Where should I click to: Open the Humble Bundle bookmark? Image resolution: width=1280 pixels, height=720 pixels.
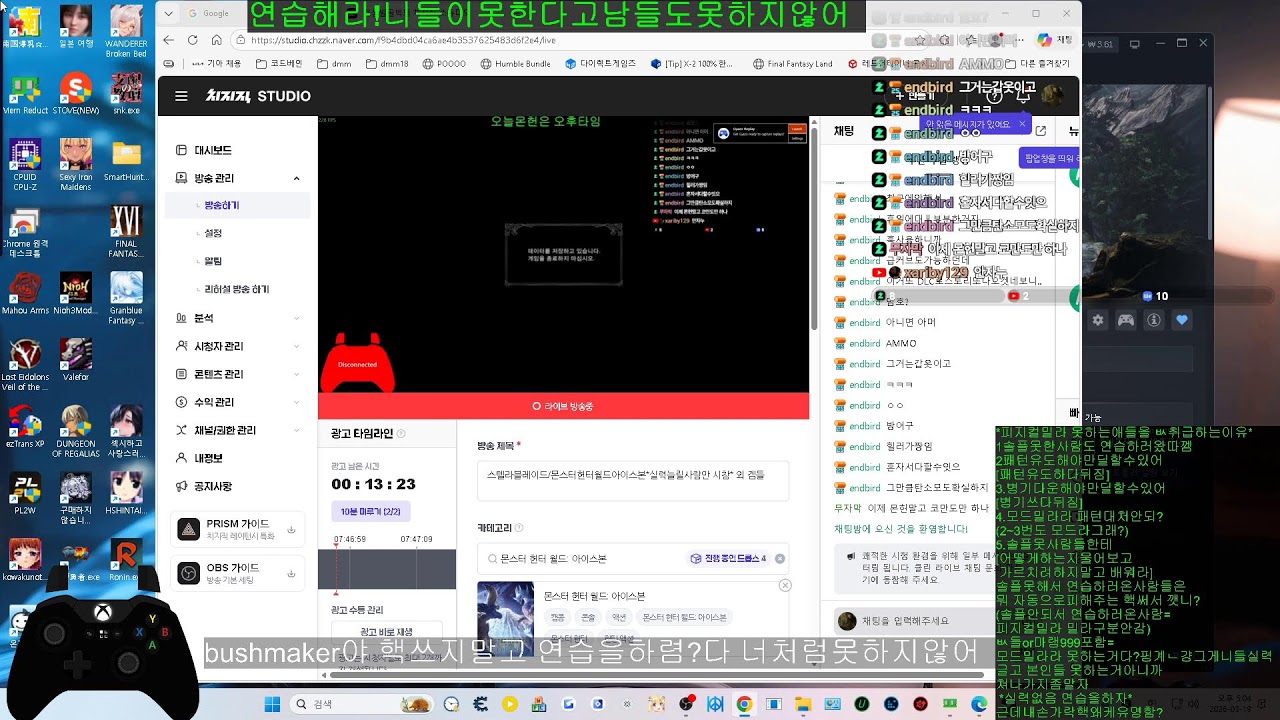pos(516,64)
